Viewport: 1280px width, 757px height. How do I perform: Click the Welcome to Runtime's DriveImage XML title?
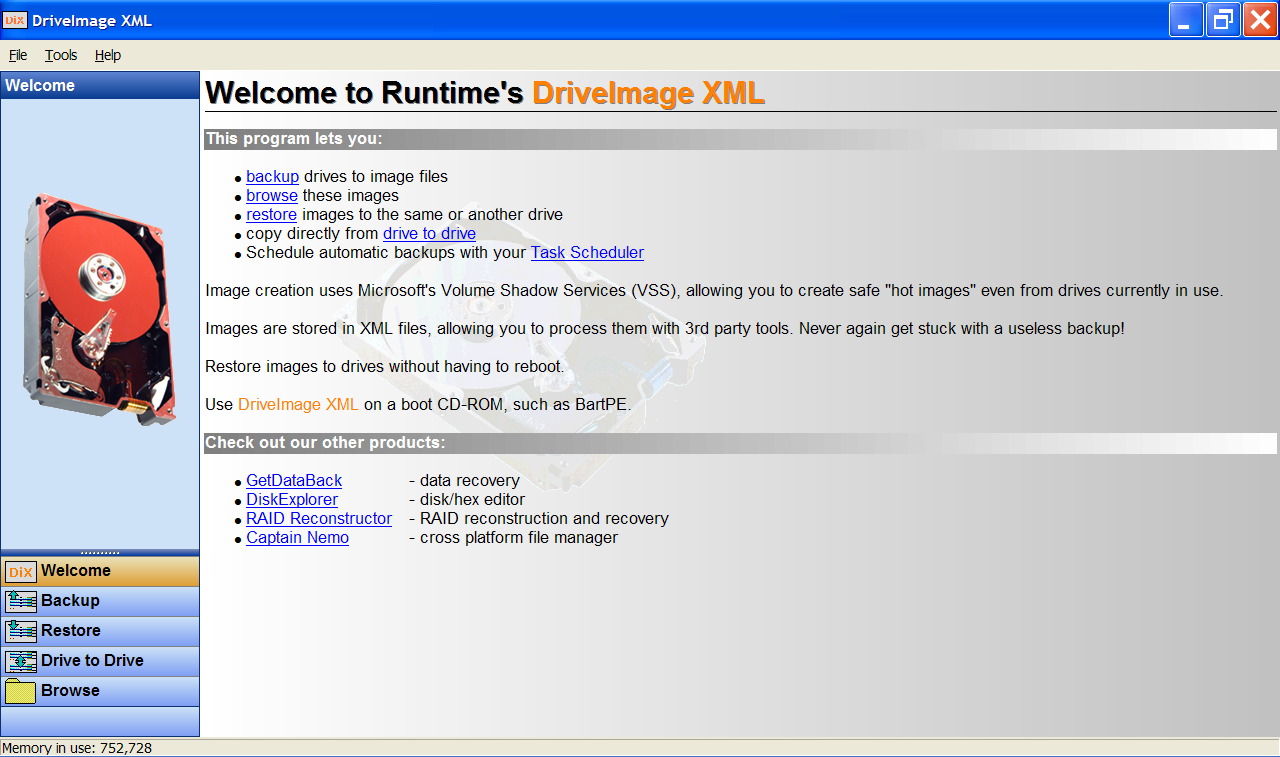click(x=485, y=93)
